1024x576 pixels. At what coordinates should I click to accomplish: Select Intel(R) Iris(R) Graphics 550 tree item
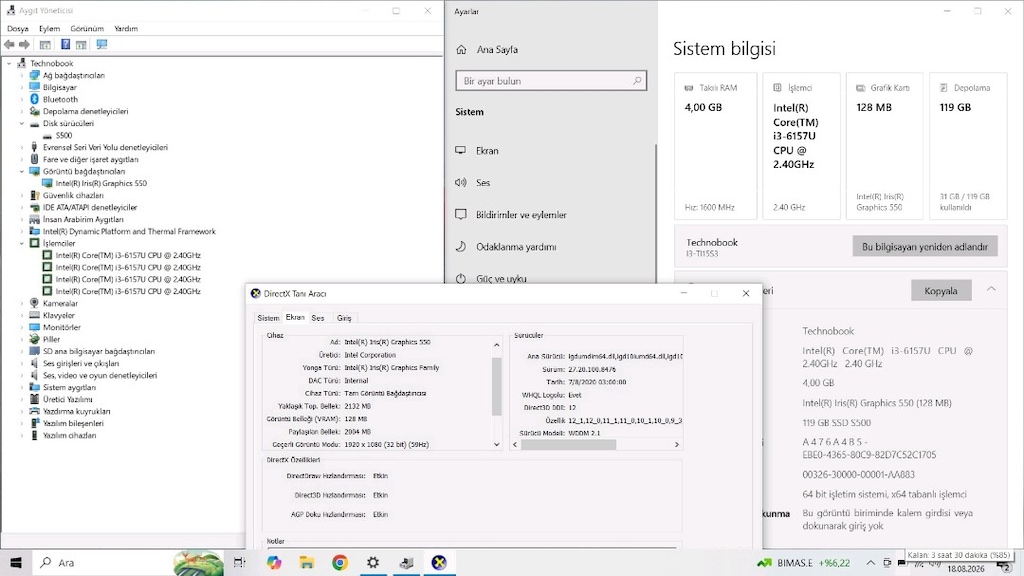101,184
